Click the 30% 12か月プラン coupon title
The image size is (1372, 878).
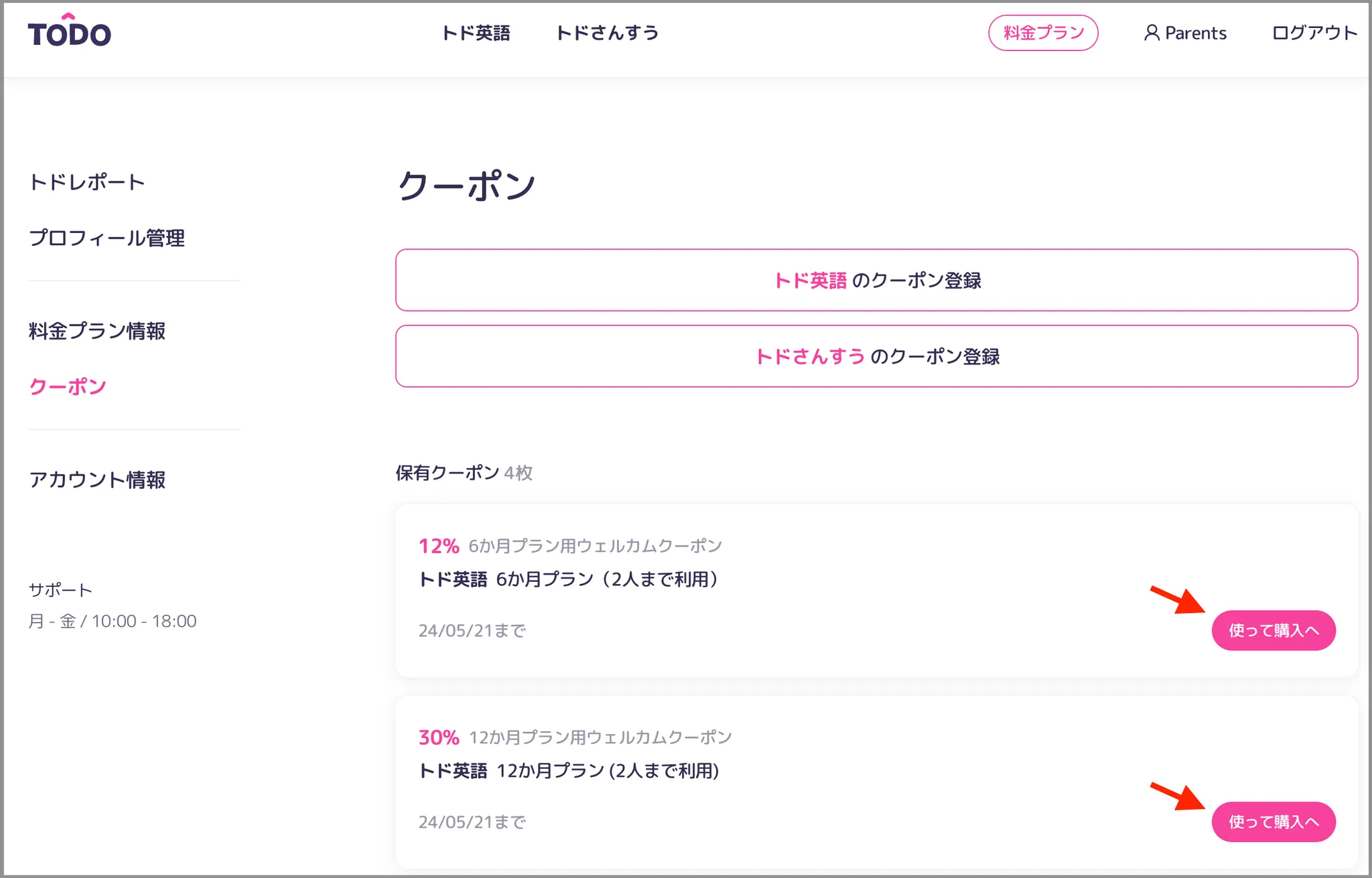pos(575,737)
